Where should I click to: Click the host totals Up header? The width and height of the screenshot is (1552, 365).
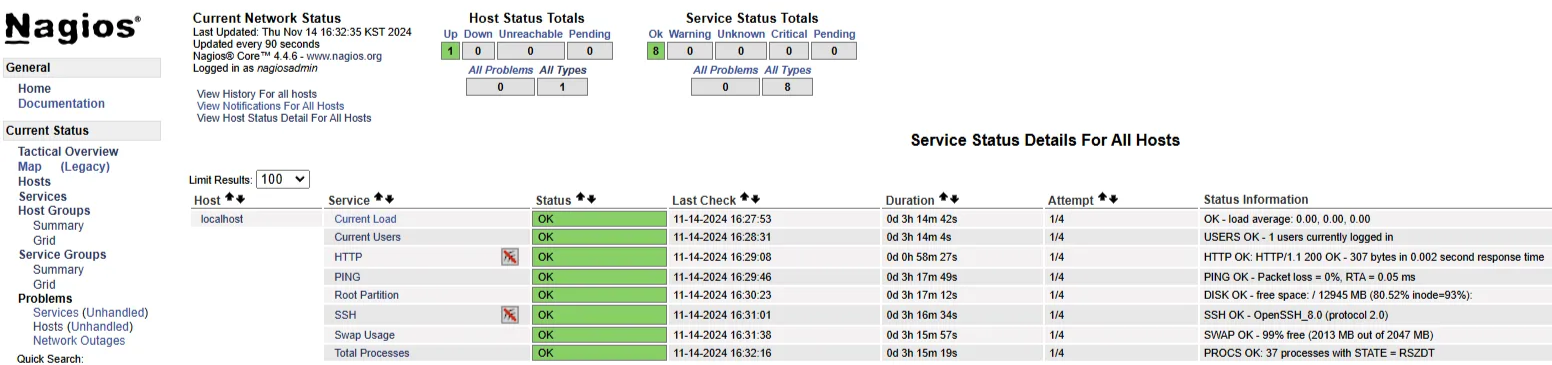(451, 34)
